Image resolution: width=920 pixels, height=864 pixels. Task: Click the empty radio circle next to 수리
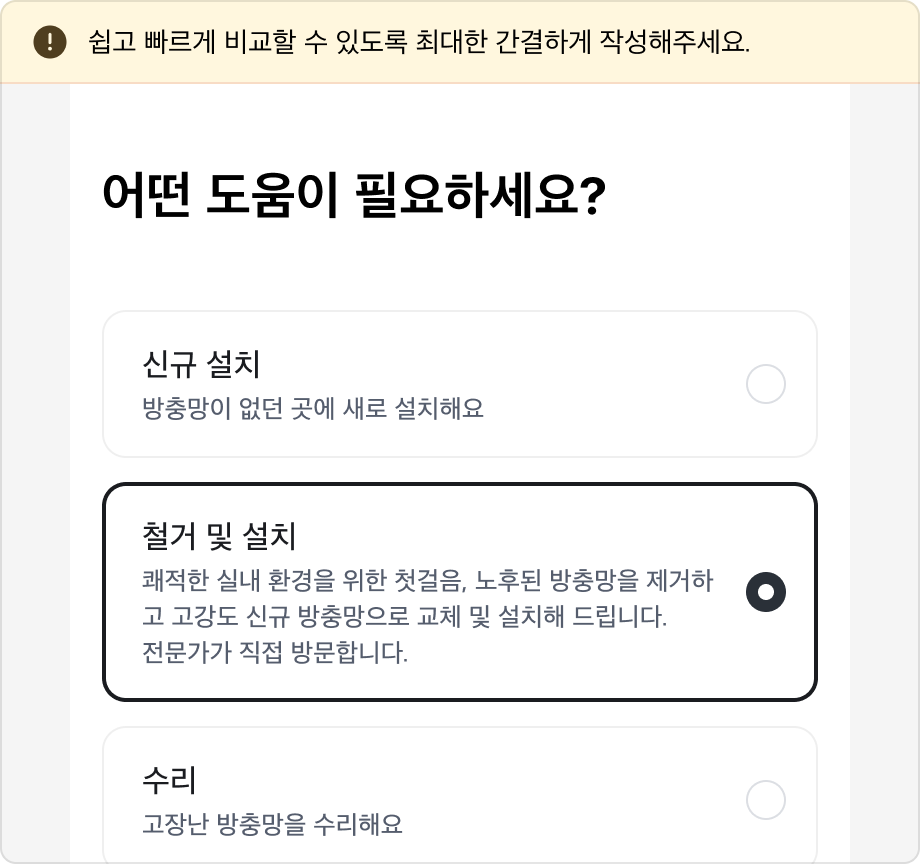pyautogui.click(x=766, y=800)
